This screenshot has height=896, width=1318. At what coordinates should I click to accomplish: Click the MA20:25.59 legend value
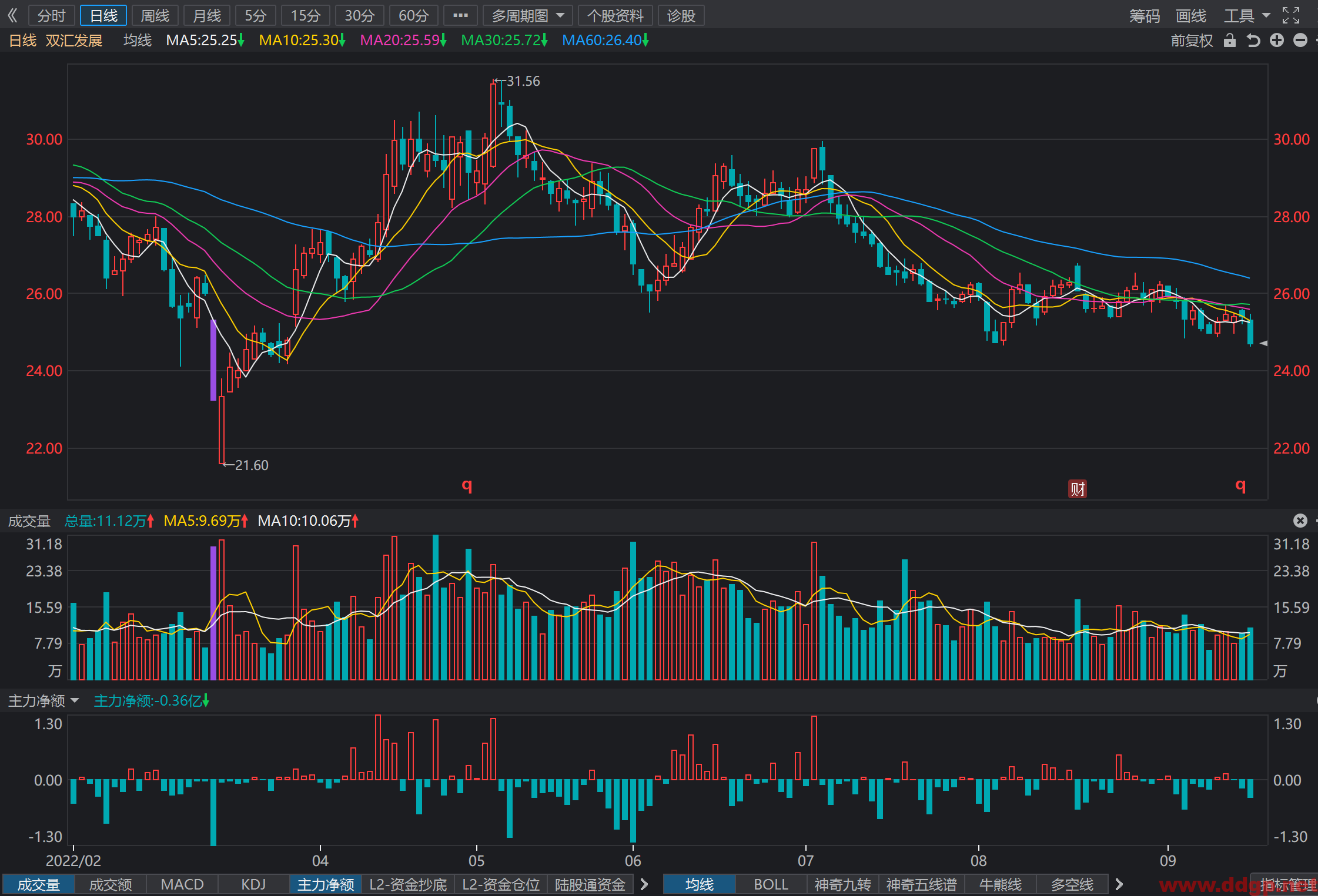click(403, 40)
